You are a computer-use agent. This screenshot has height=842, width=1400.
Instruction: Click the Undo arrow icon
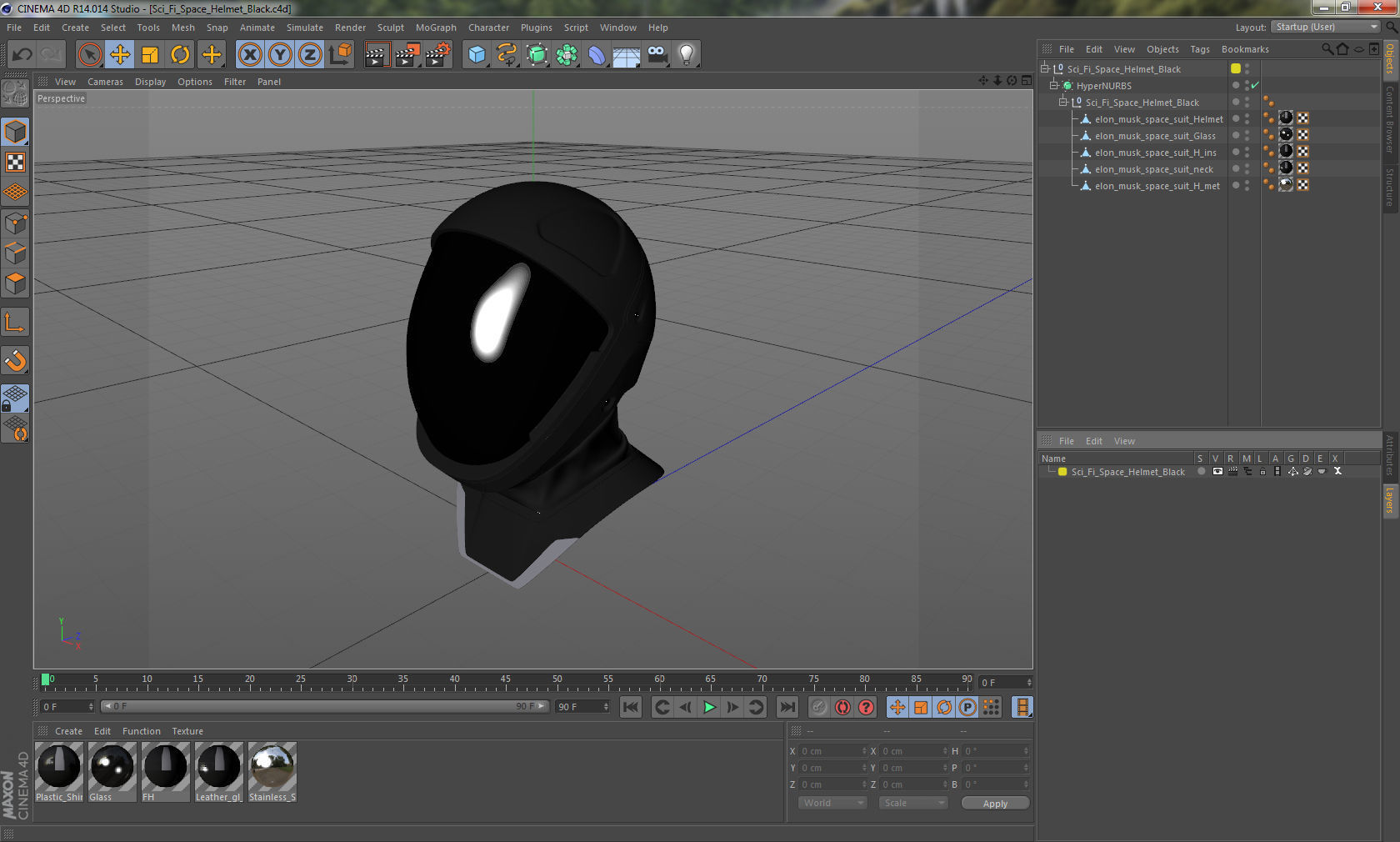point(22,55)
